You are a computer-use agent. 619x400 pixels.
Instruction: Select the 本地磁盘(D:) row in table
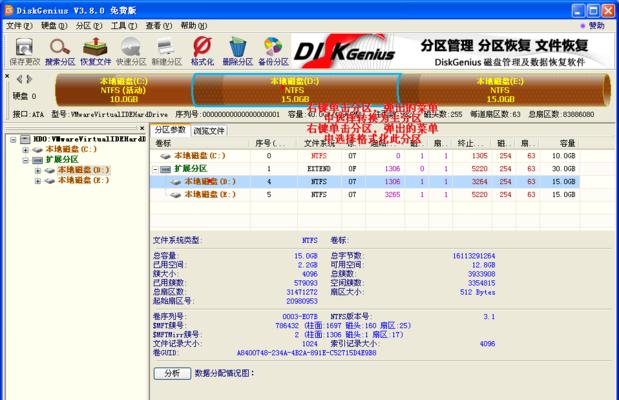(365, 182)
